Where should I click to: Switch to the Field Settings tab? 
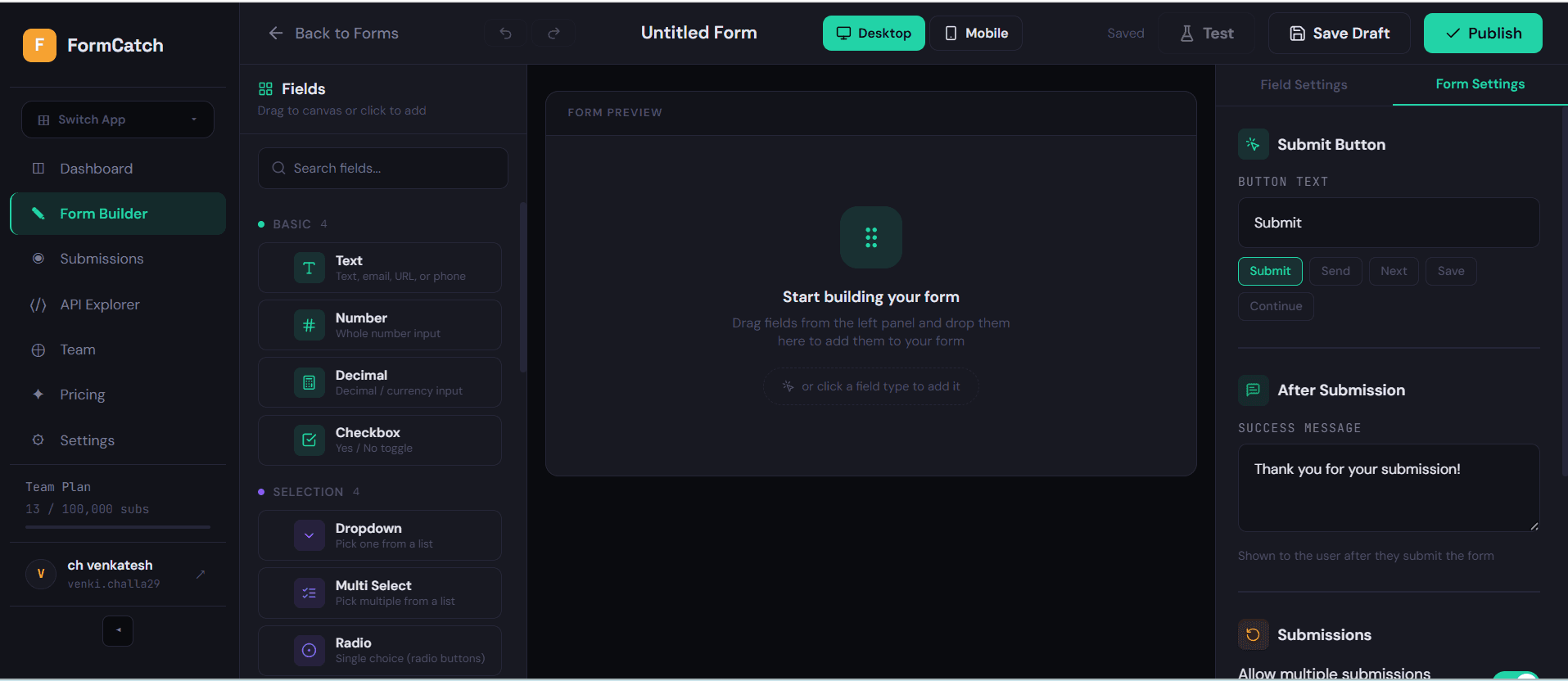1304,84
